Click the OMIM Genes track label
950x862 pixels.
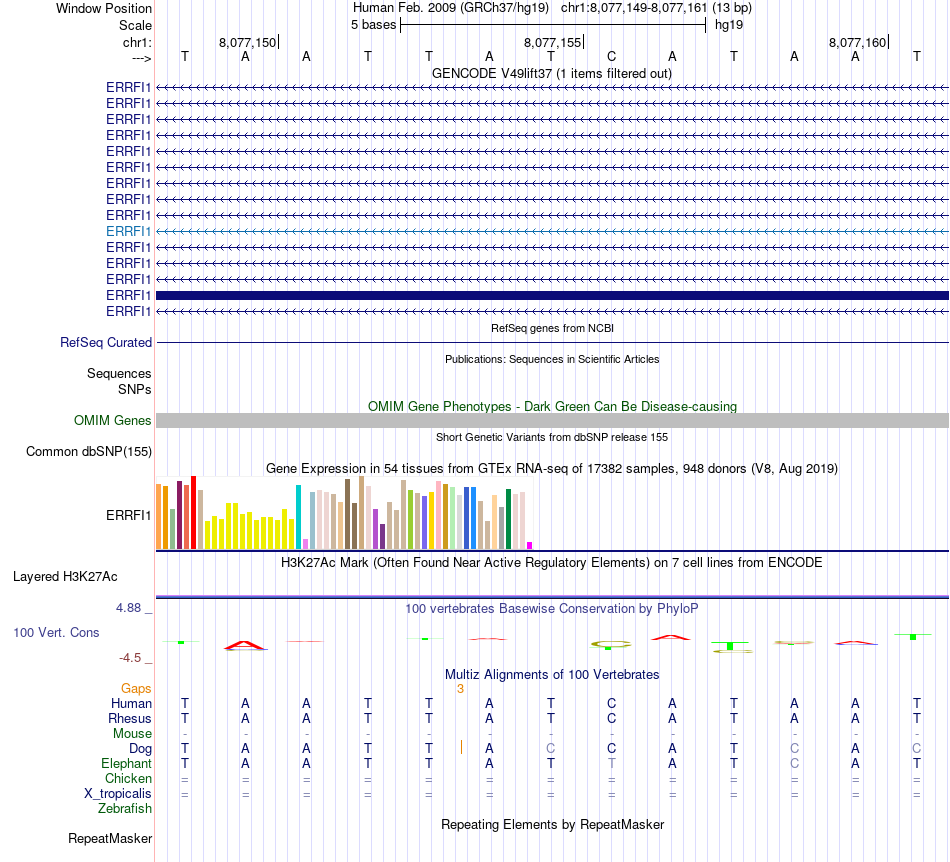click(113, 420)
